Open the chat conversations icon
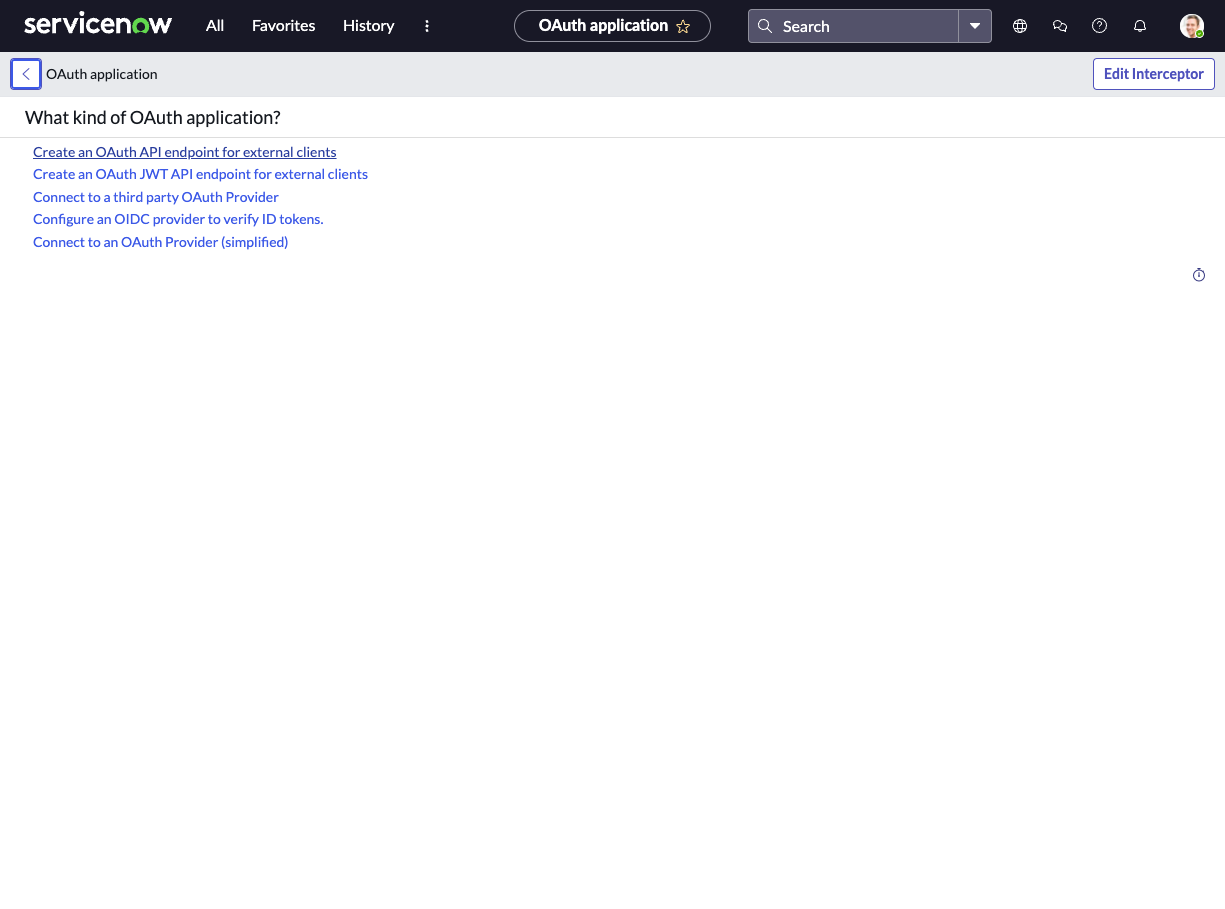Screen dimensions: 1225x909 (x=1060, y=26)
